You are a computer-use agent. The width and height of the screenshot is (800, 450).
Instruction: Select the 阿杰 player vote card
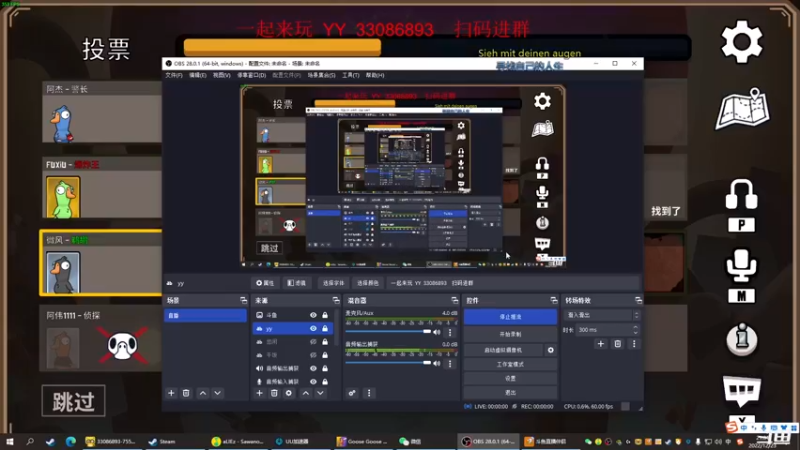[x=102, y=113]
